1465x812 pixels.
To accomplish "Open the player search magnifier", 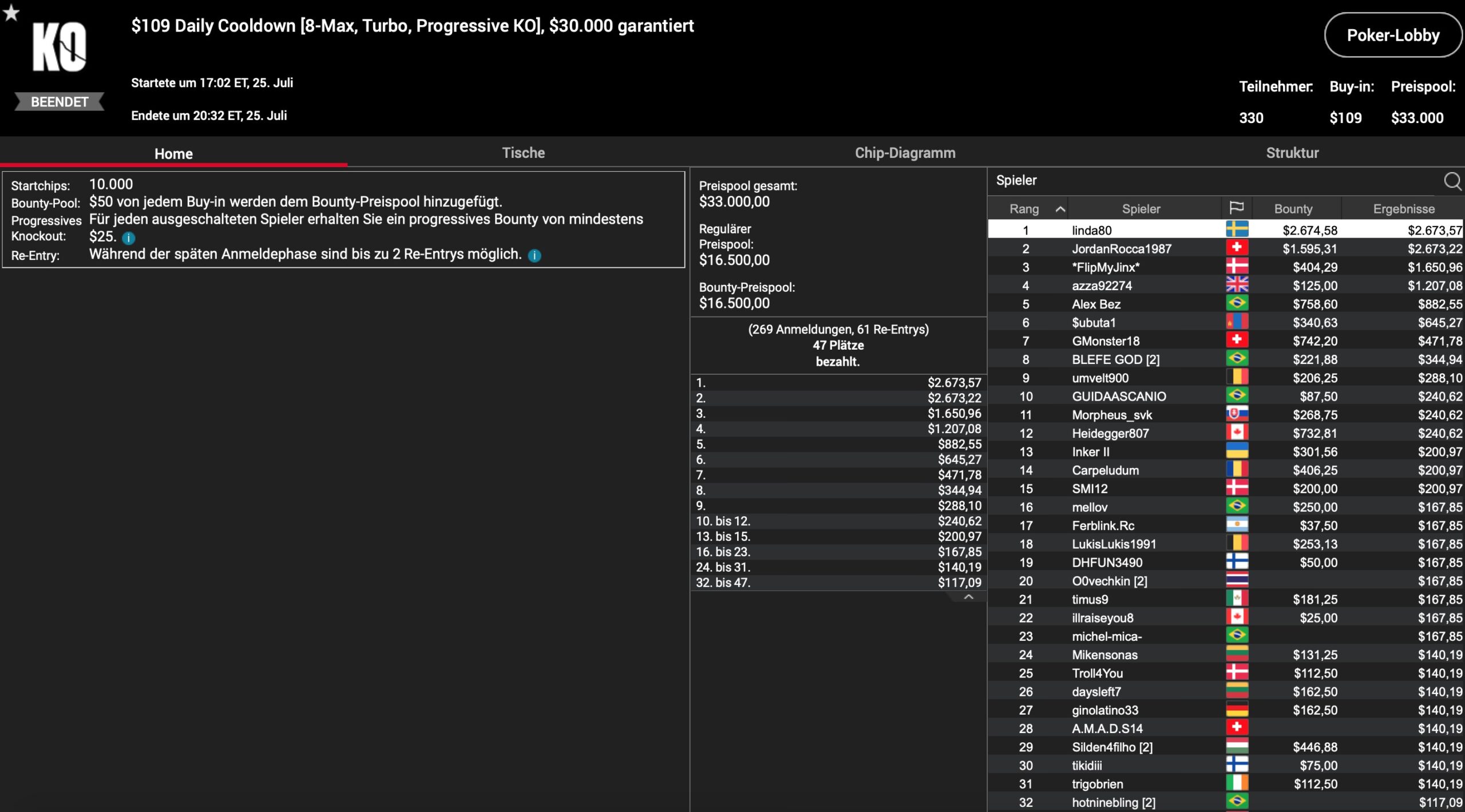I will 1452,181.
